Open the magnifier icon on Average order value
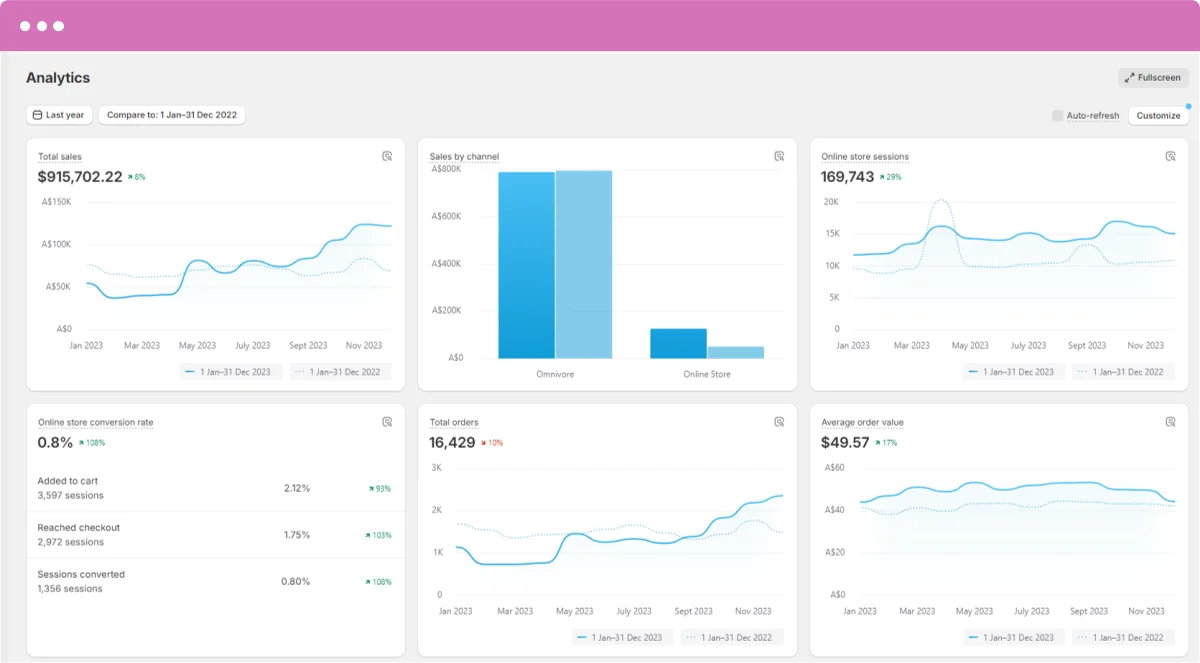Screen dimensions: 1200x663 pyautogui.click(x=1171, y=421)
